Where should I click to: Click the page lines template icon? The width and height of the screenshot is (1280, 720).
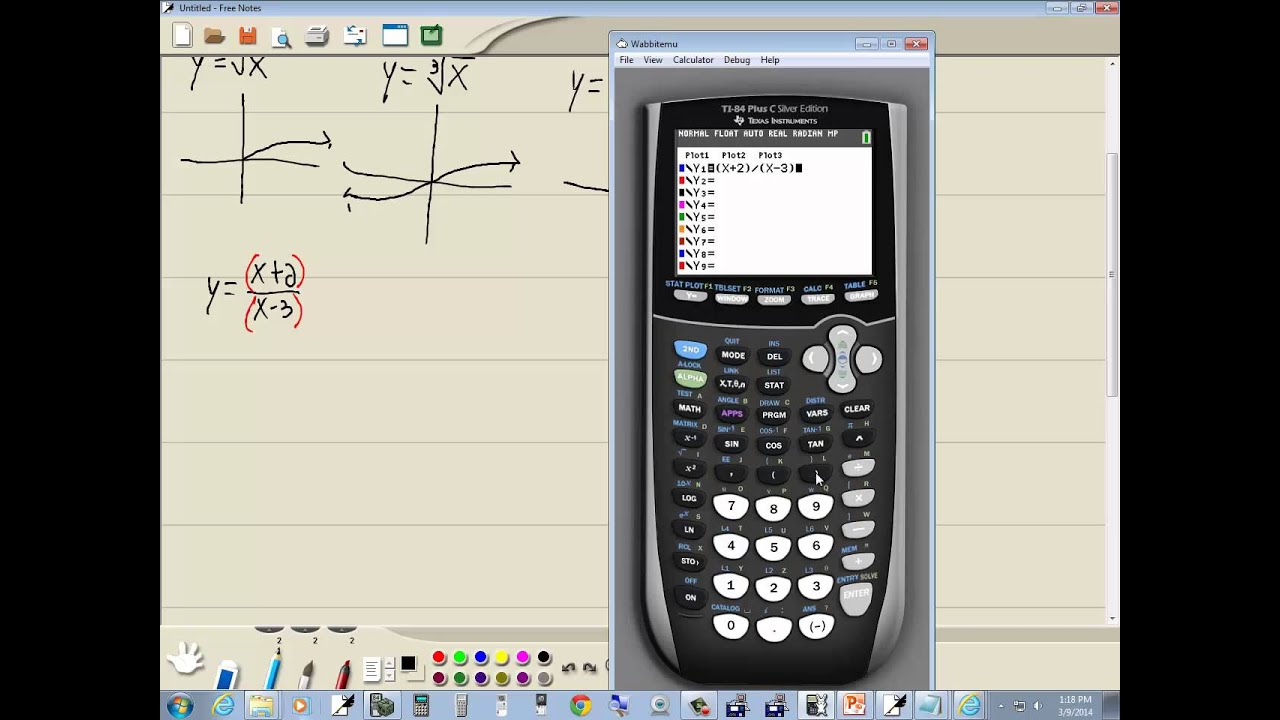[x=371, y=669]
